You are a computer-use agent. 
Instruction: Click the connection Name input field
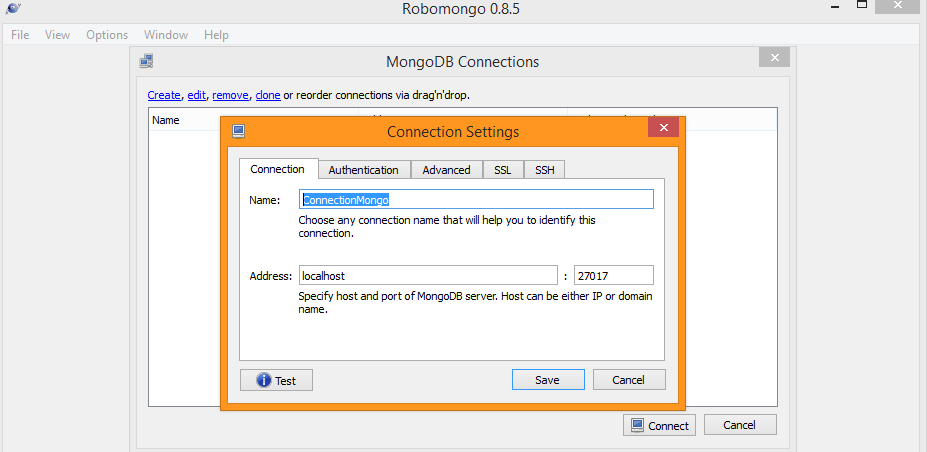click(x=476, y=200)
